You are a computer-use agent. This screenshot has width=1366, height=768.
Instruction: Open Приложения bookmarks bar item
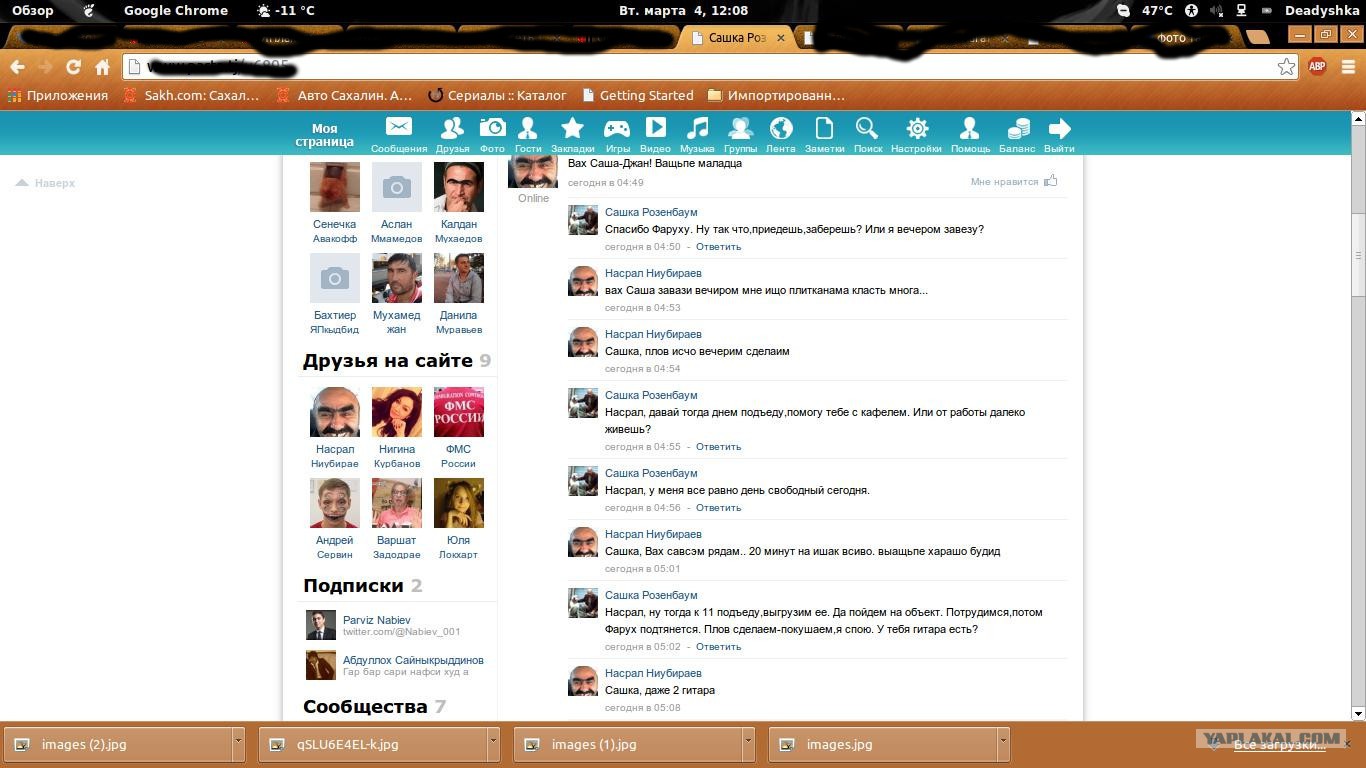point(58,96)
